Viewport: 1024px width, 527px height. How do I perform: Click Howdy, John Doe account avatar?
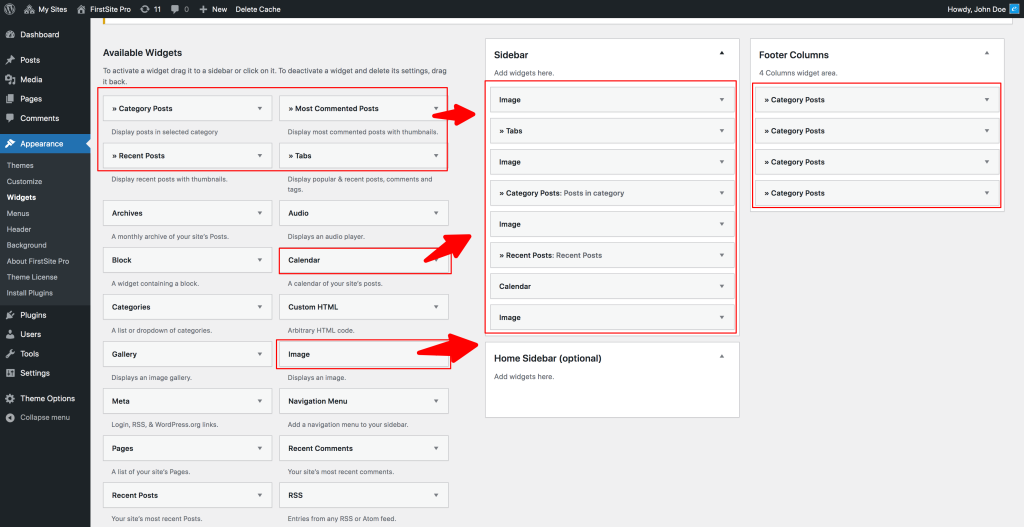click(x=1012, y=9)
